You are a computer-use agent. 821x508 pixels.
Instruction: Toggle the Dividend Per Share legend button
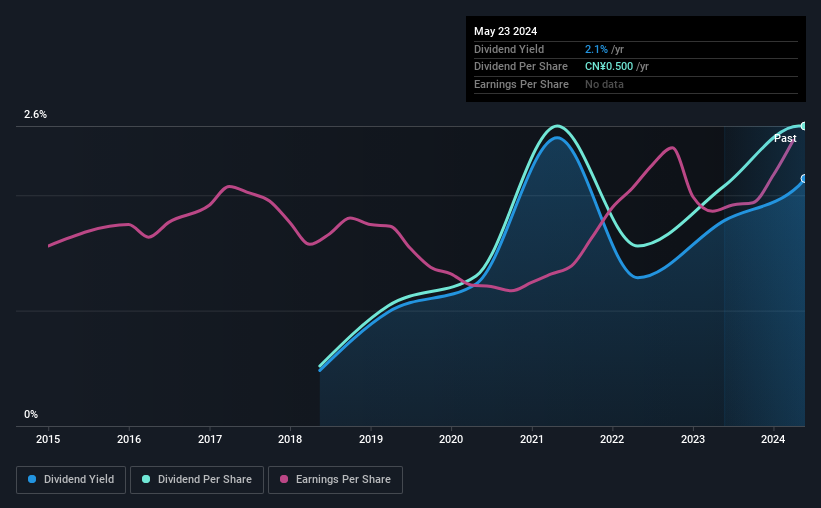pos(197,480)
